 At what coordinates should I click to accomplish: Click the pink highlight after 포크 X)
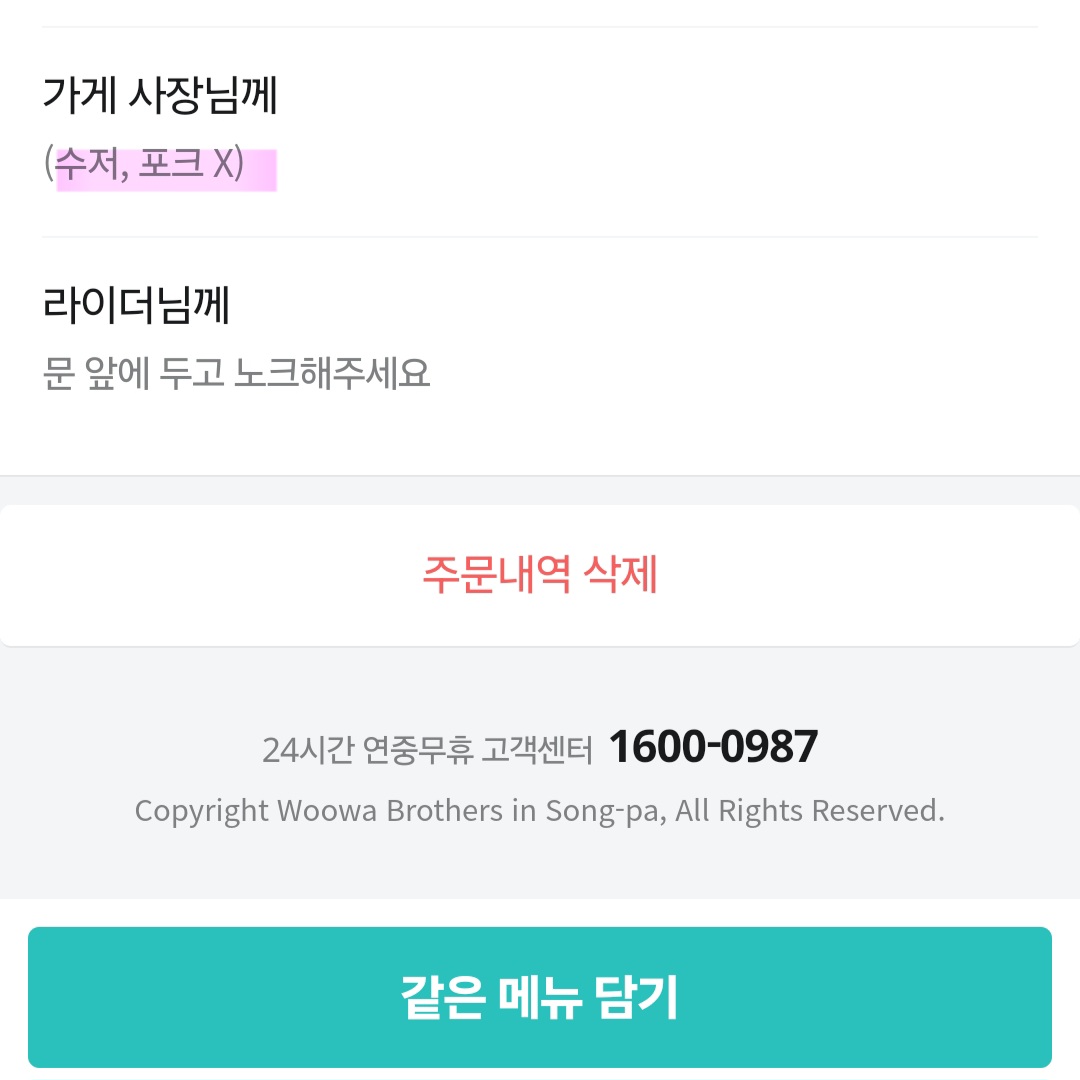(x=262, y=168)
